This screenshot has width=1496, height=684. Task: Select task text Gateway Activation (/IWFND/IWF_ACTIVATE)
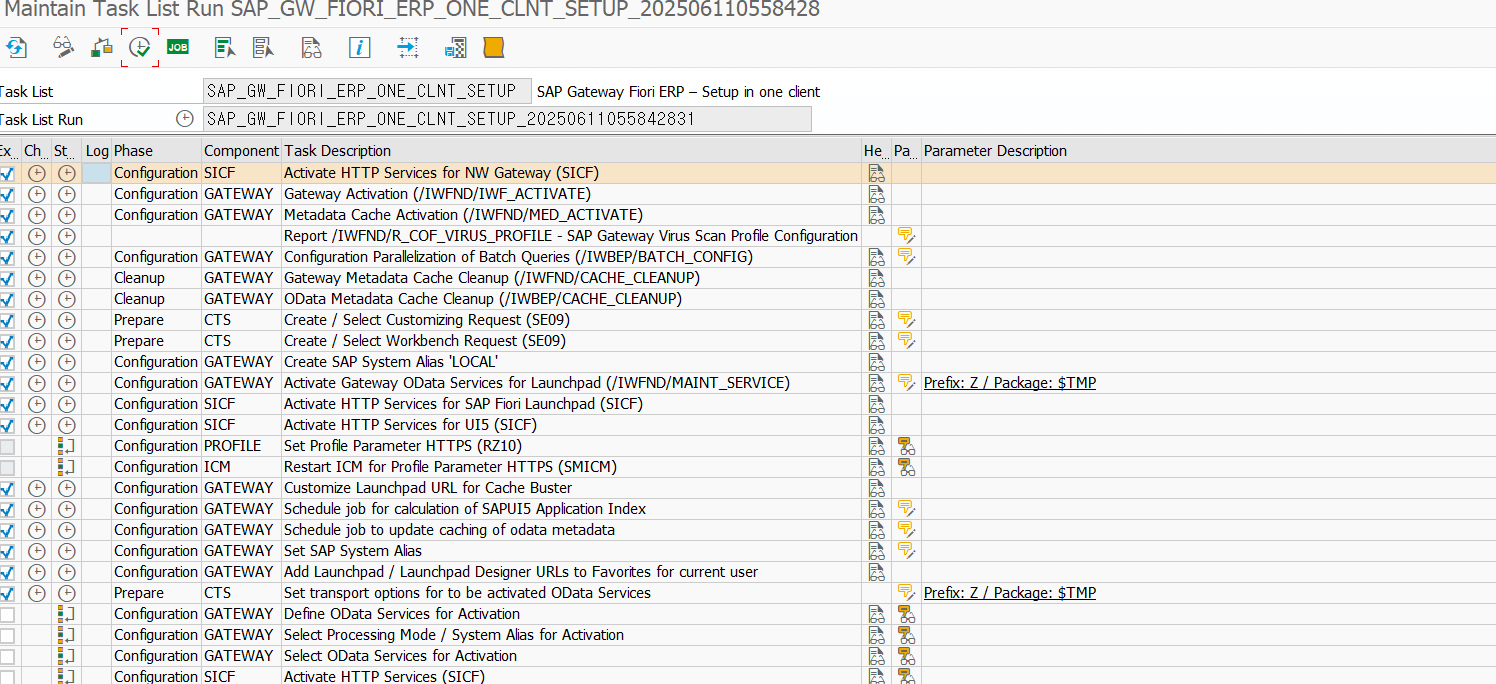pos(437,194)
